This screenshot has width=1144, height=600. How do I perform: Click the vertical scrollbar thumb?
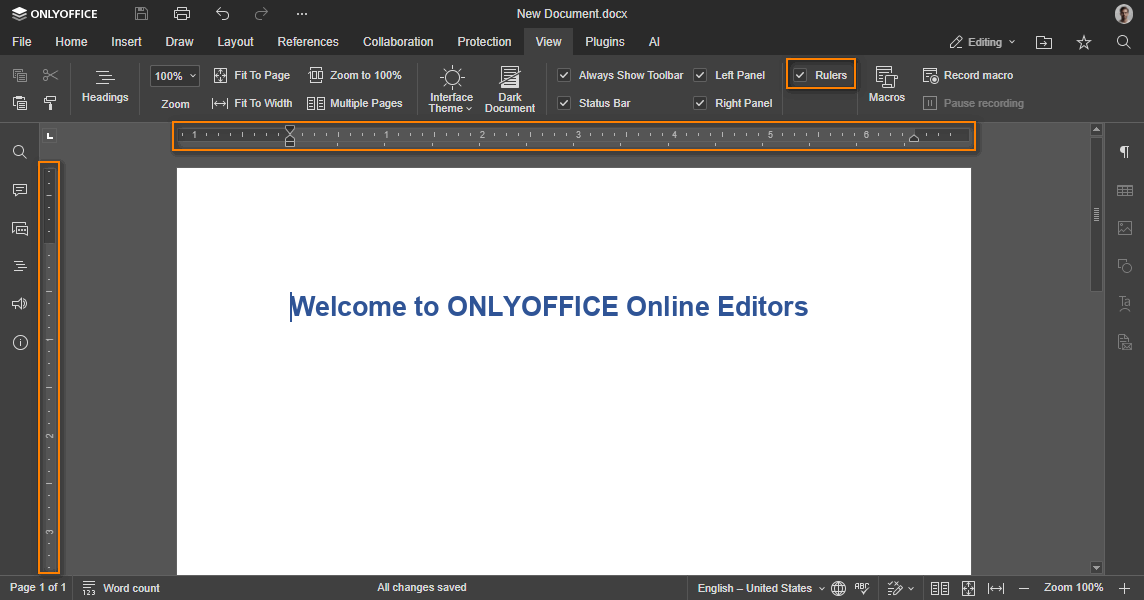click(x=1096, y=214)
